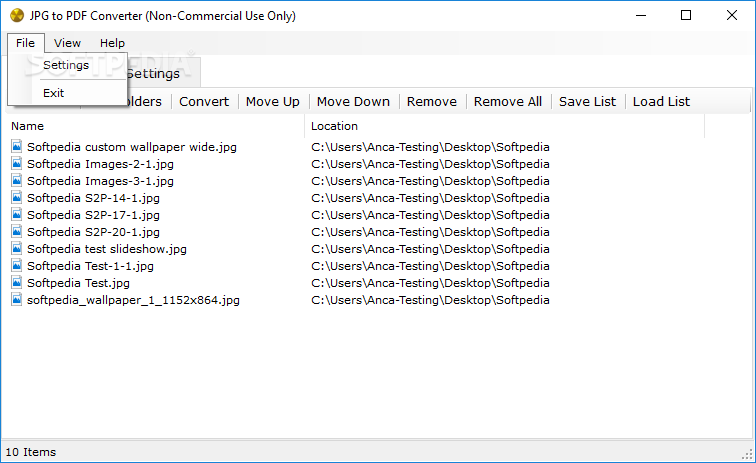The height and width of the screenshot is (463, 756).
Task: Open the Help menu
Action: 112,43
